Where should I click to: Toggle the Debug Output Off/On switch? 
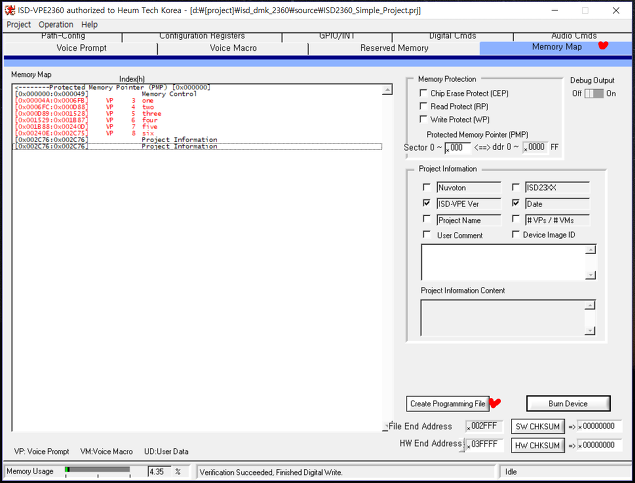pos(594,94)
